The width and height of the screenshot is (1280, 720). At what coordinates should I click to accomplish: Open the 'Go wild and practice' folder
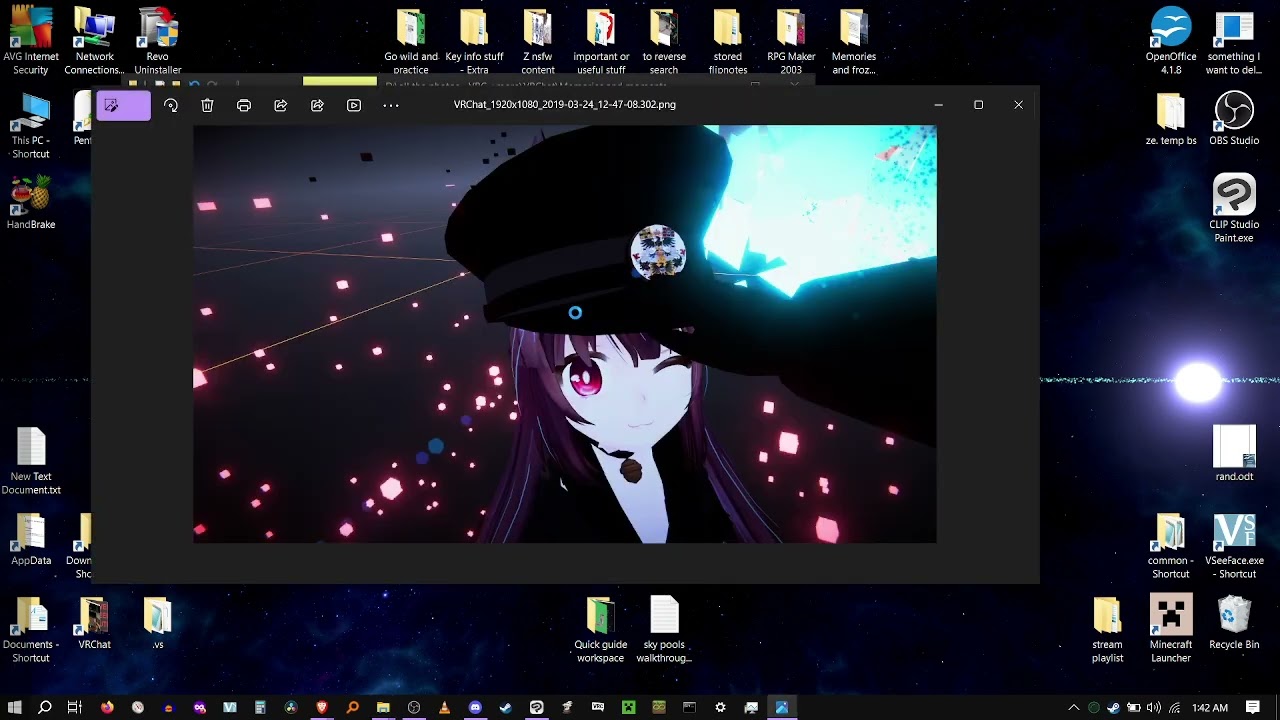[411, 42]
